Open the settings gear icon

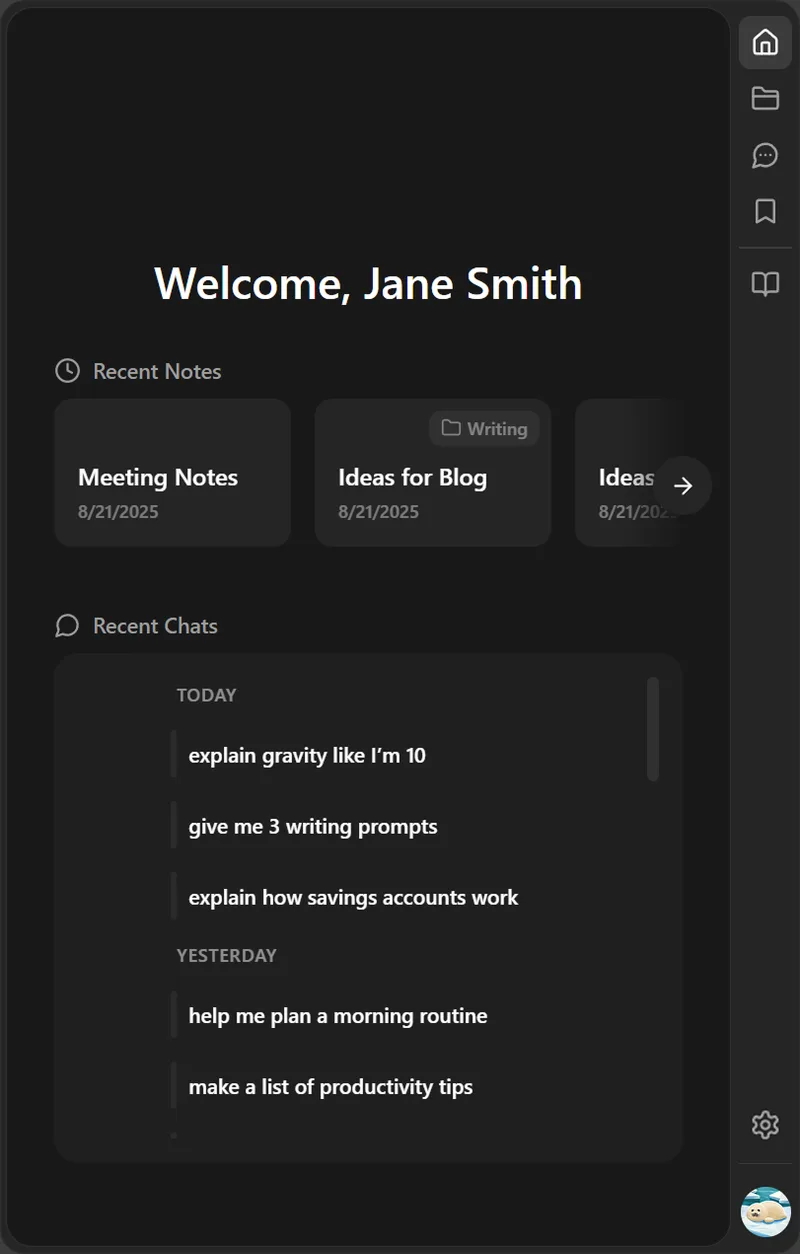click(765, 1125)
